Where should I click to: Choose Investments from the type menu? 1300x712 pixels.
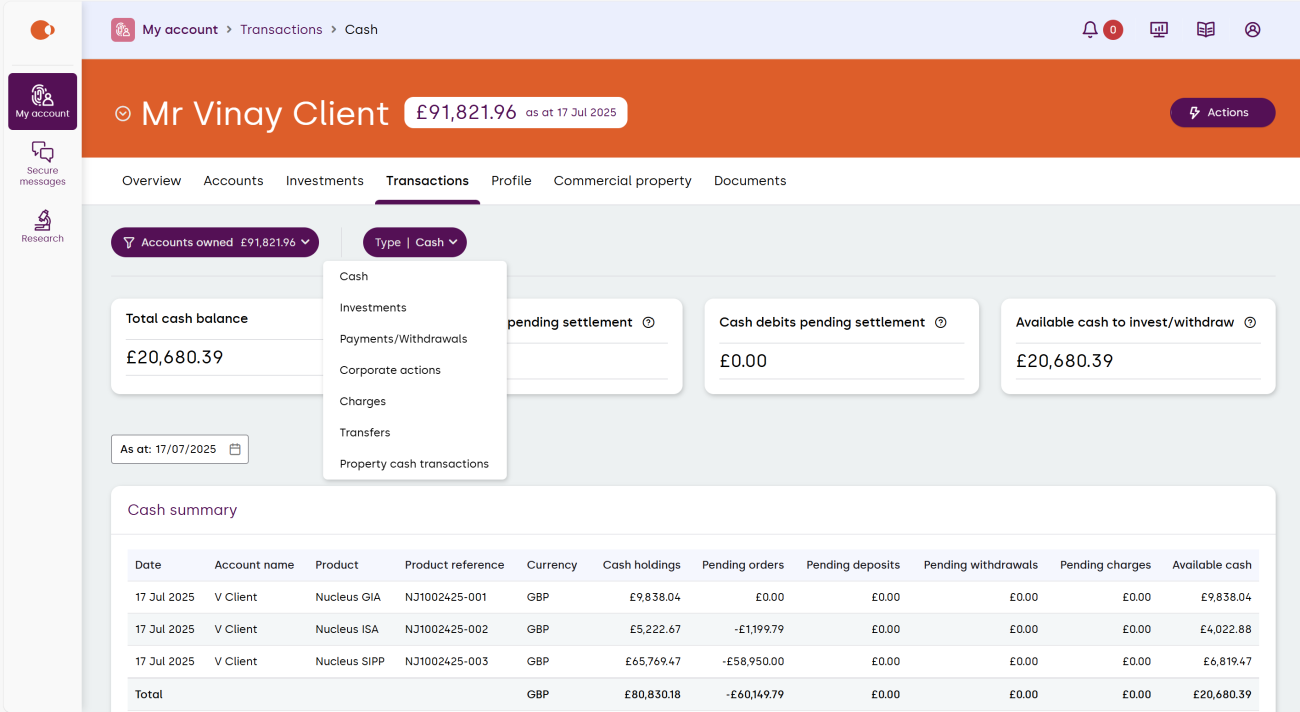tap(373, 308)
